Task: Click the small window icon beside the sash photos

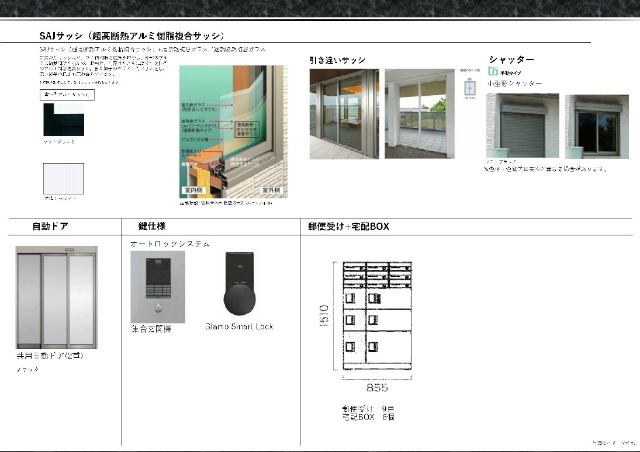Action: [470, 88]
